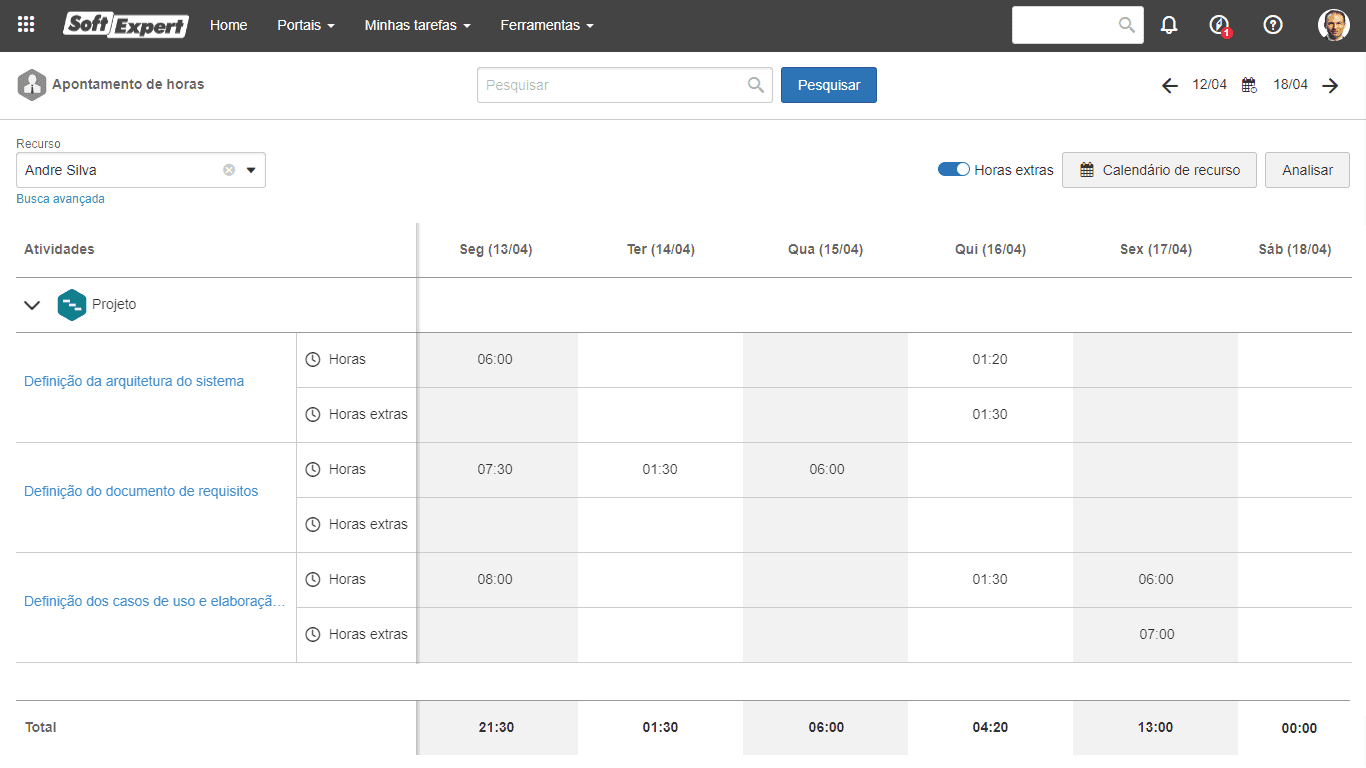Viewport: 1366px width, 768px height.
Task: Open Busca avançada link
Action: 60,199
